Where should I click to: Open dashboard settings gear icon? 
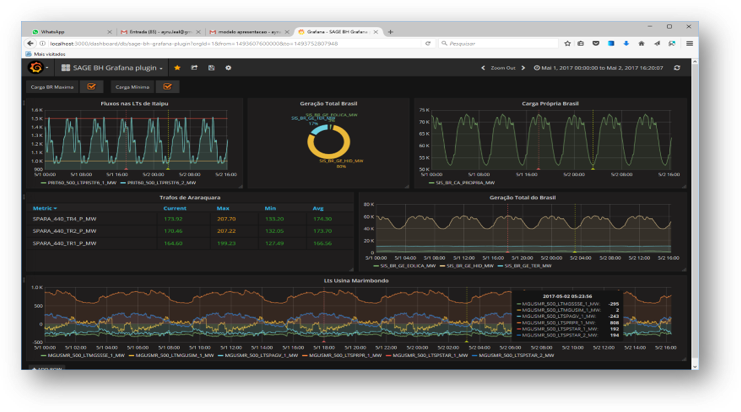tap(228, 68)
